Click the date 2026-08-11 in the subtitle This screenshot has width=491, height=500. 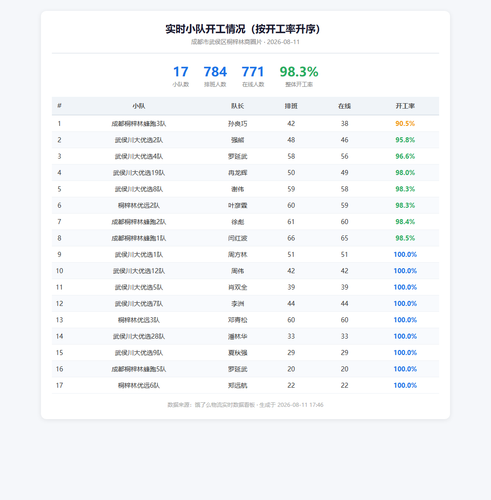tap(283, 42)
